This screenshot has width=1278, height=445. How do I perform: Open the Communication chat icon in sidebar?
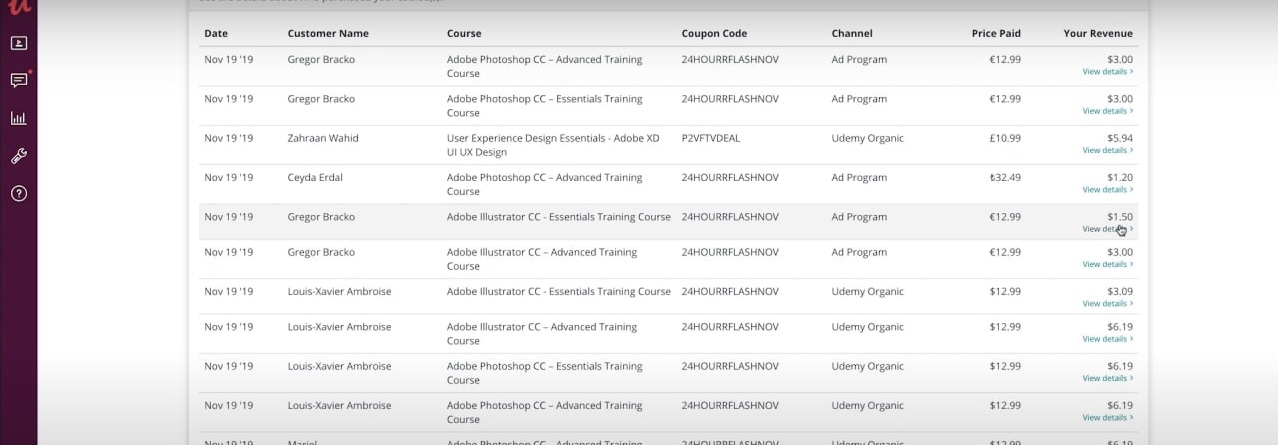pos(19,80)
